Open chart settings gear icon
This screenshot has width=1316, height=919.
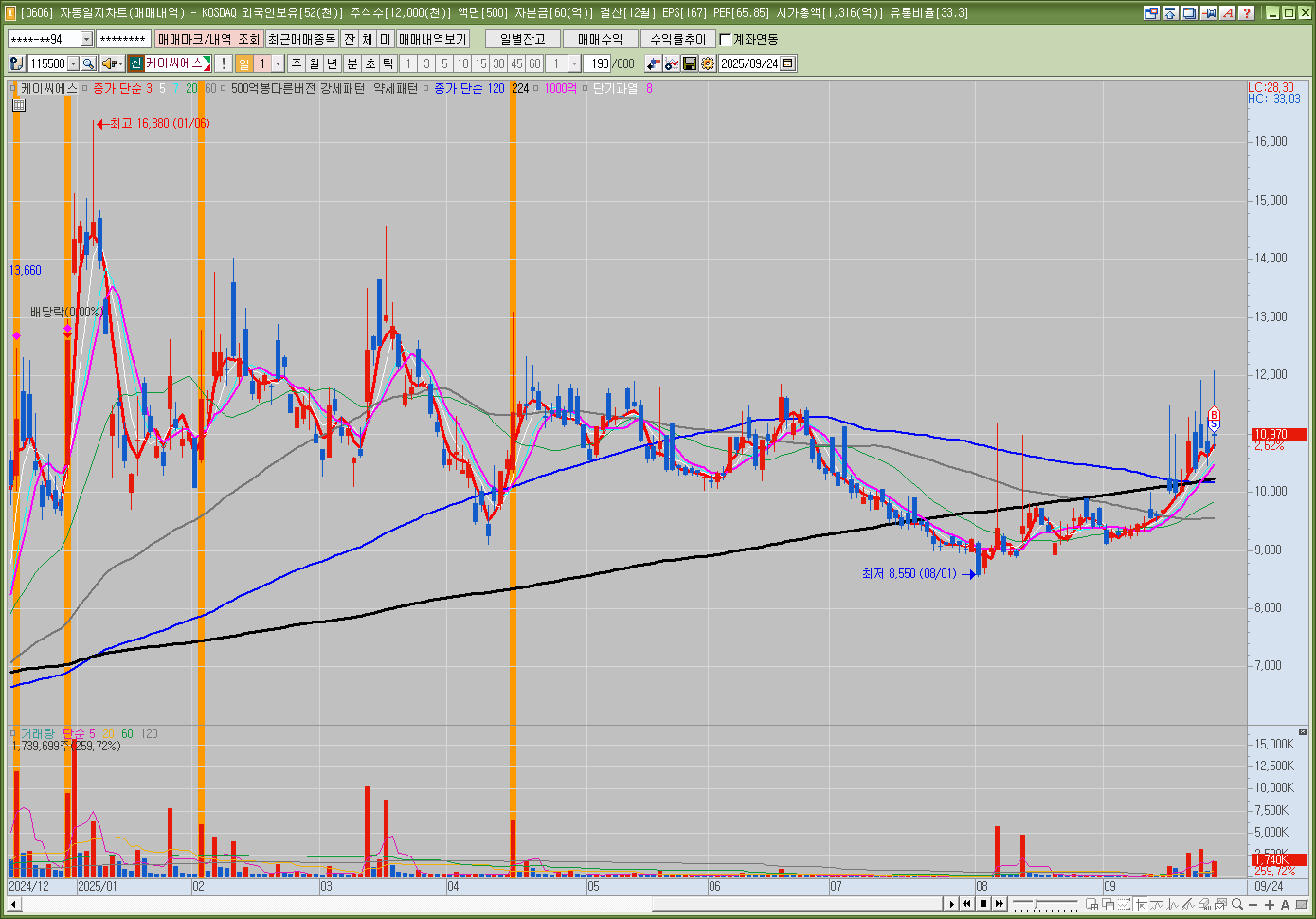pos(708,63)
